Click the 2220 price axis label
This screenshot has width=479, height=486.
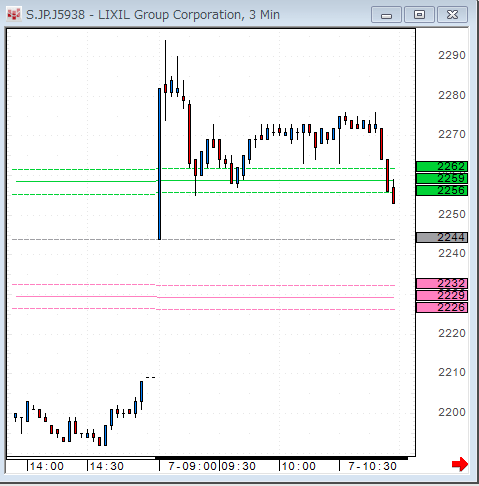tap(452, 333)
